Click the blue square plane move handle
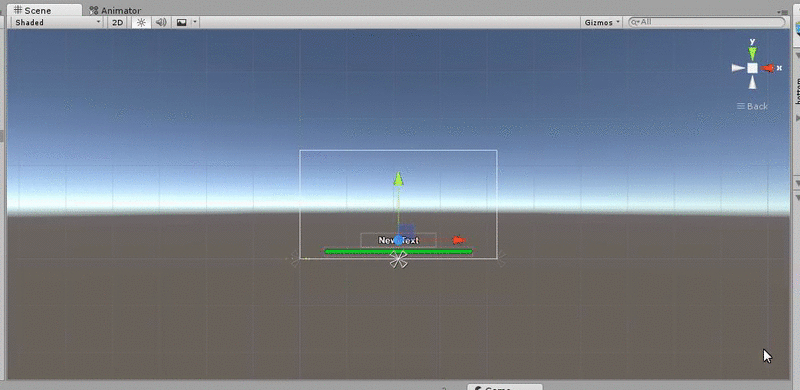The image size is (800, 390). pyautogui.click(x=407, y=231)
